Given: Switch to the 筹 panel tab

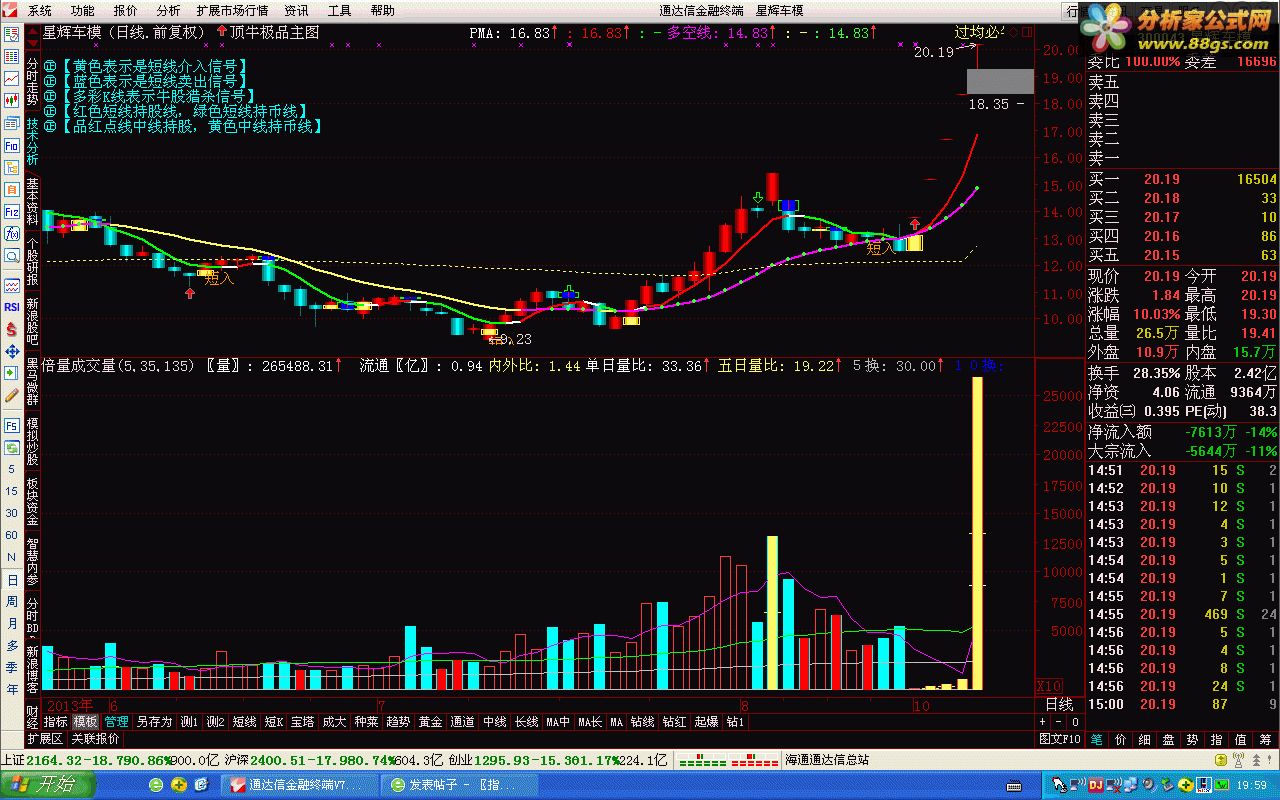Looking at the screenshot, I should (1265, 739).
